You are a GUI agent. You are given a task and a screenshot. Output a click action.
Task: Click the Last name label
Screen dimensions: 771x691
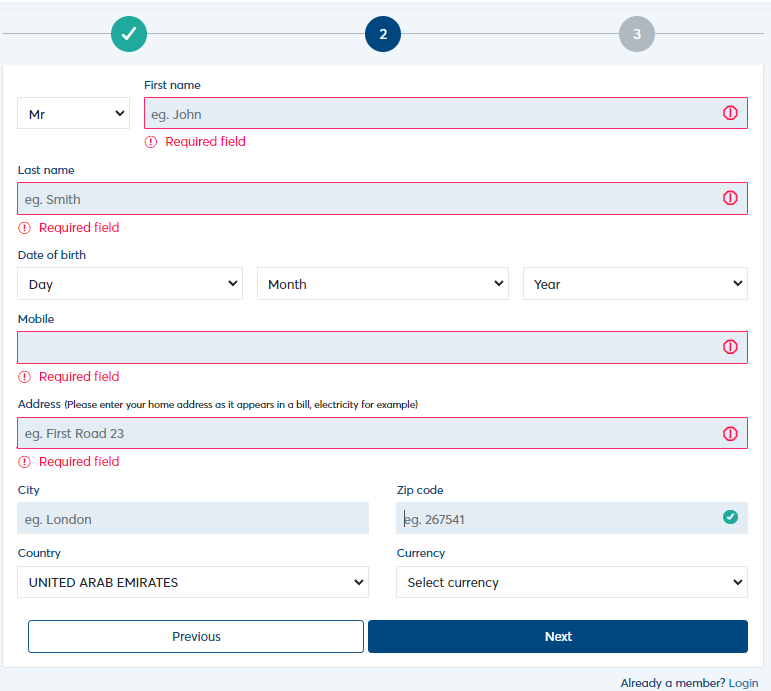[46, 170]
